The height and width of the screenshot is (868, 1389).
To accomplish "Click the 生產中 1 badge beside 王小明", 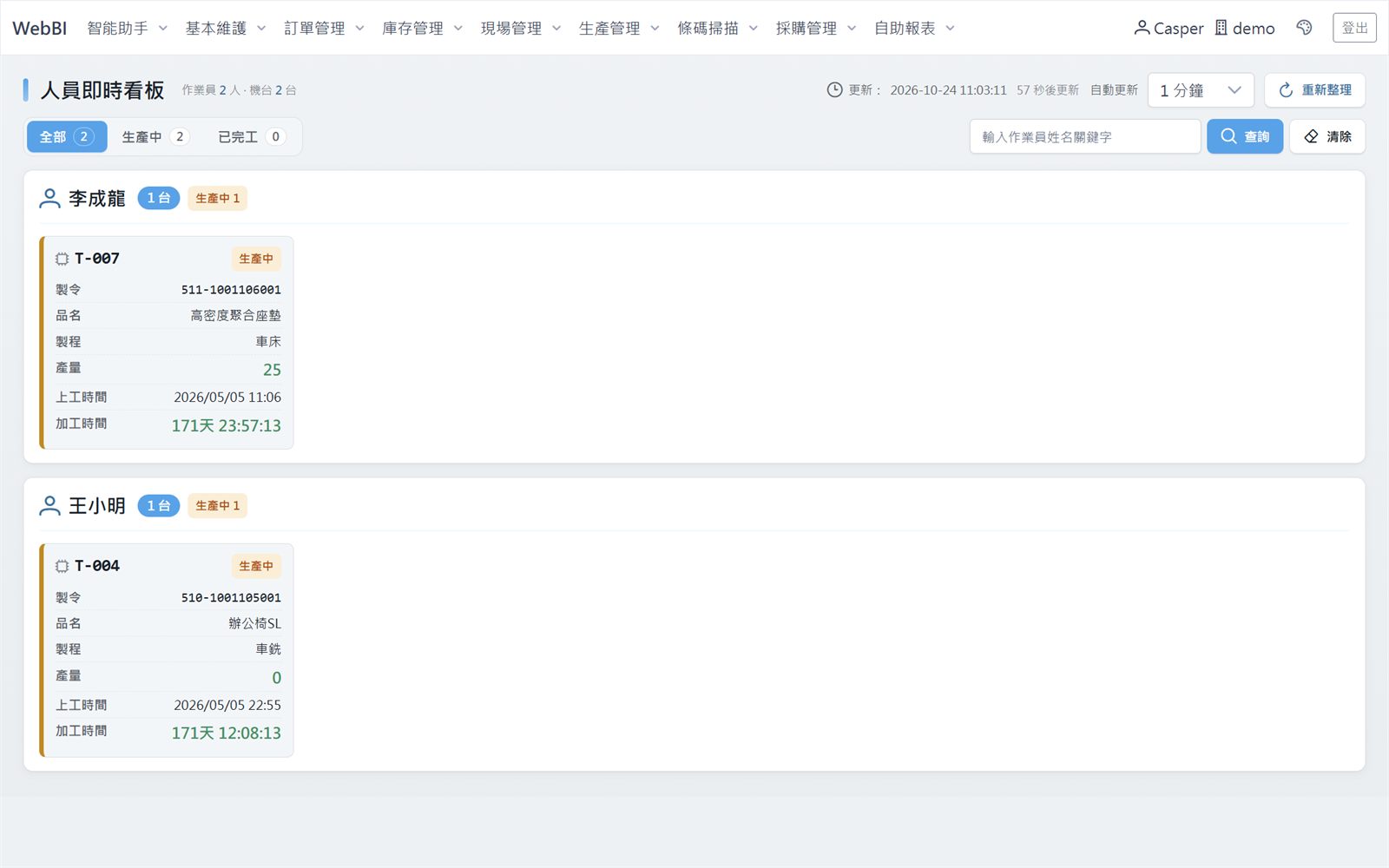I will tap(217, 506).
